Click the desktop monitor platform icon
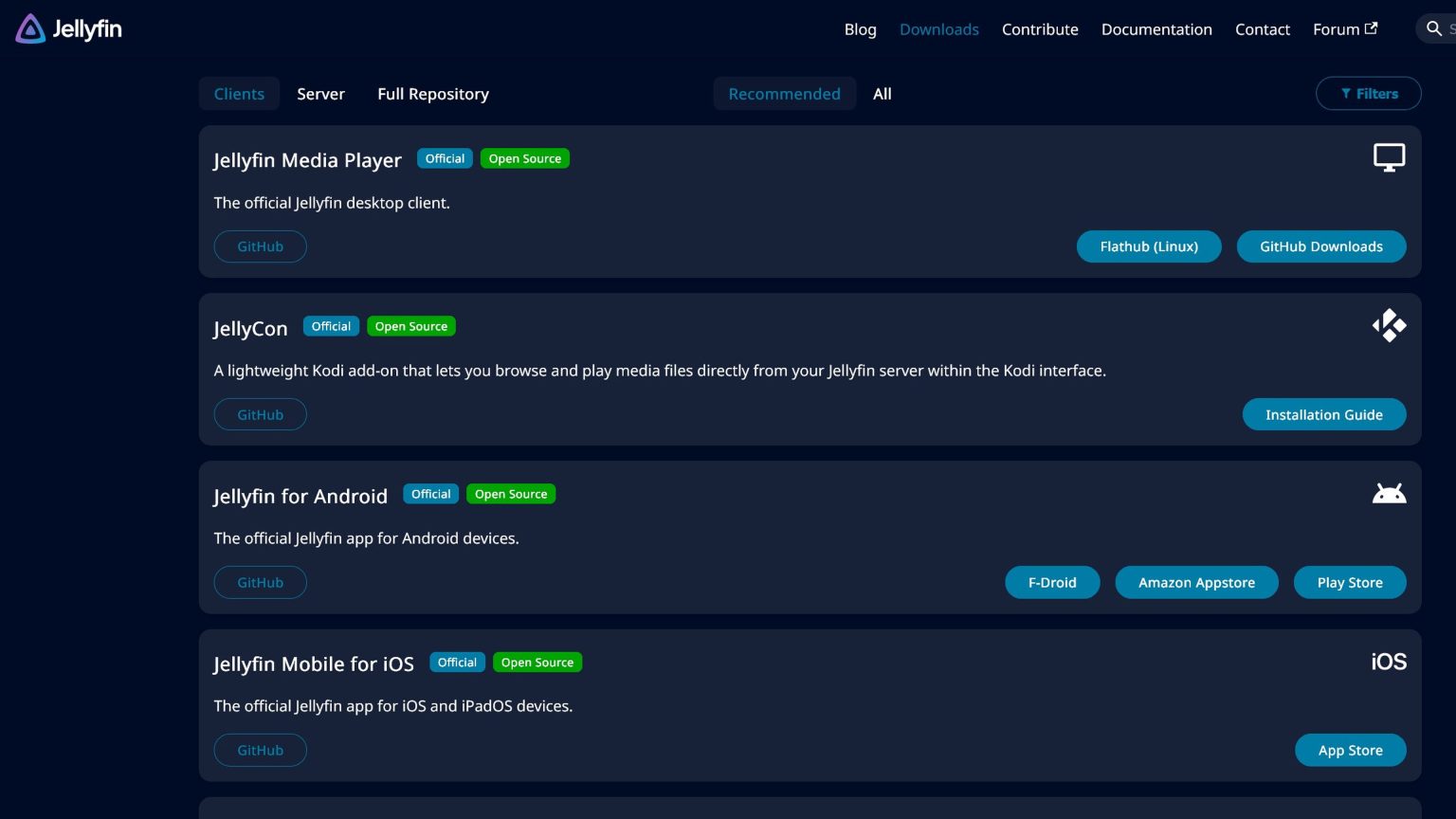 coord(1389,157)
